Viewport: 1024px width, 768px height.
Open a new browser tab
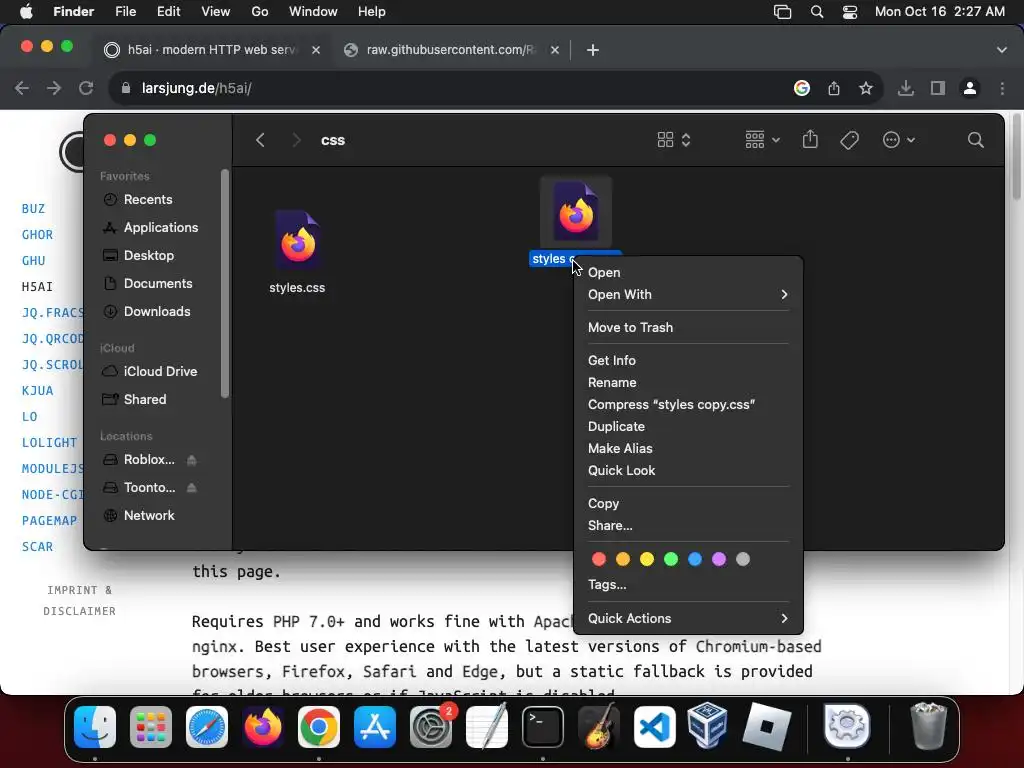coord(592,50)
